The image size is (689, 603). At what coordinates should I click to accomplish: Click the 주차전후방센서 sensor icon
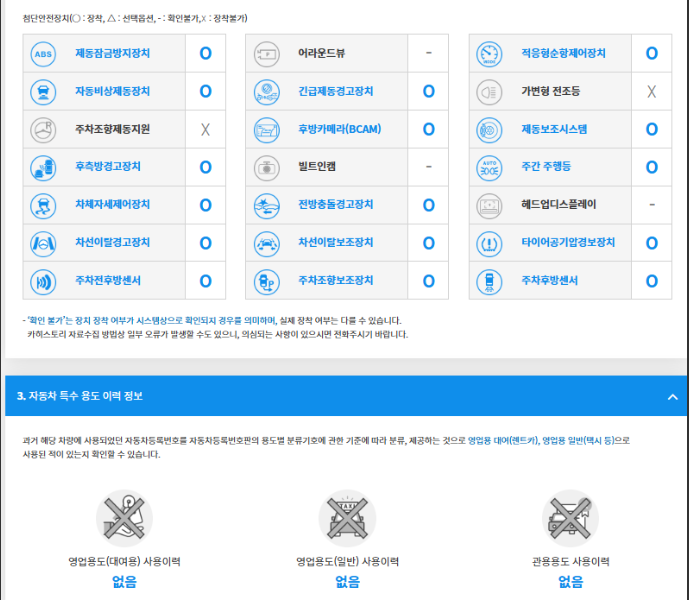[x=43, y=282]
